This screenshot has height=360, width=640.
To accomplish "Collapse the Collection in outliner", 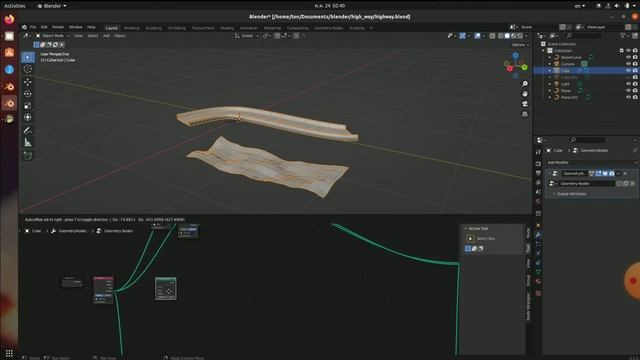I will (x=543, y=51).
